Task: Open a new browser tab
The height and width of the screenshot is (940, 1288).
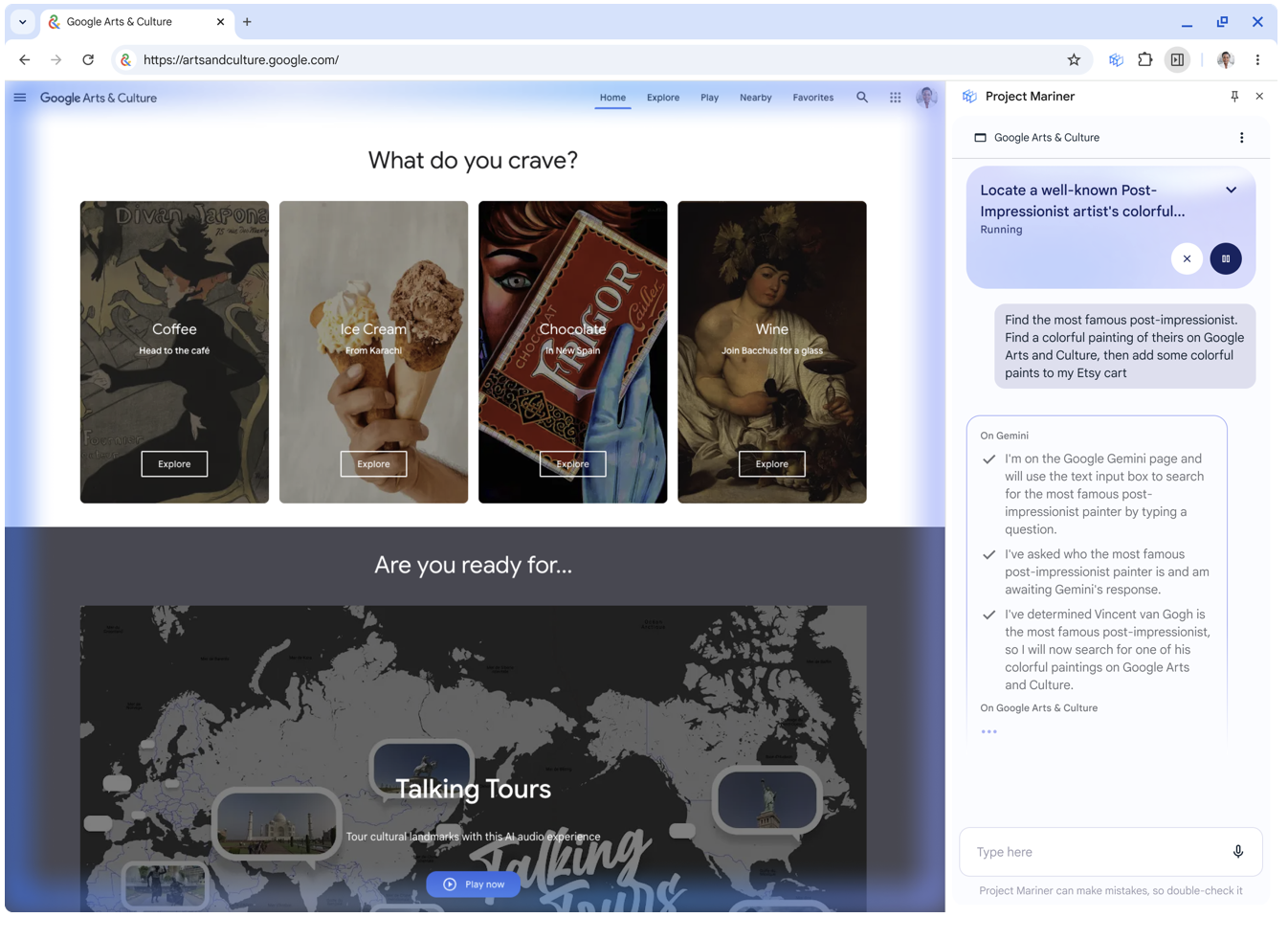Action: tap(247, 21)
